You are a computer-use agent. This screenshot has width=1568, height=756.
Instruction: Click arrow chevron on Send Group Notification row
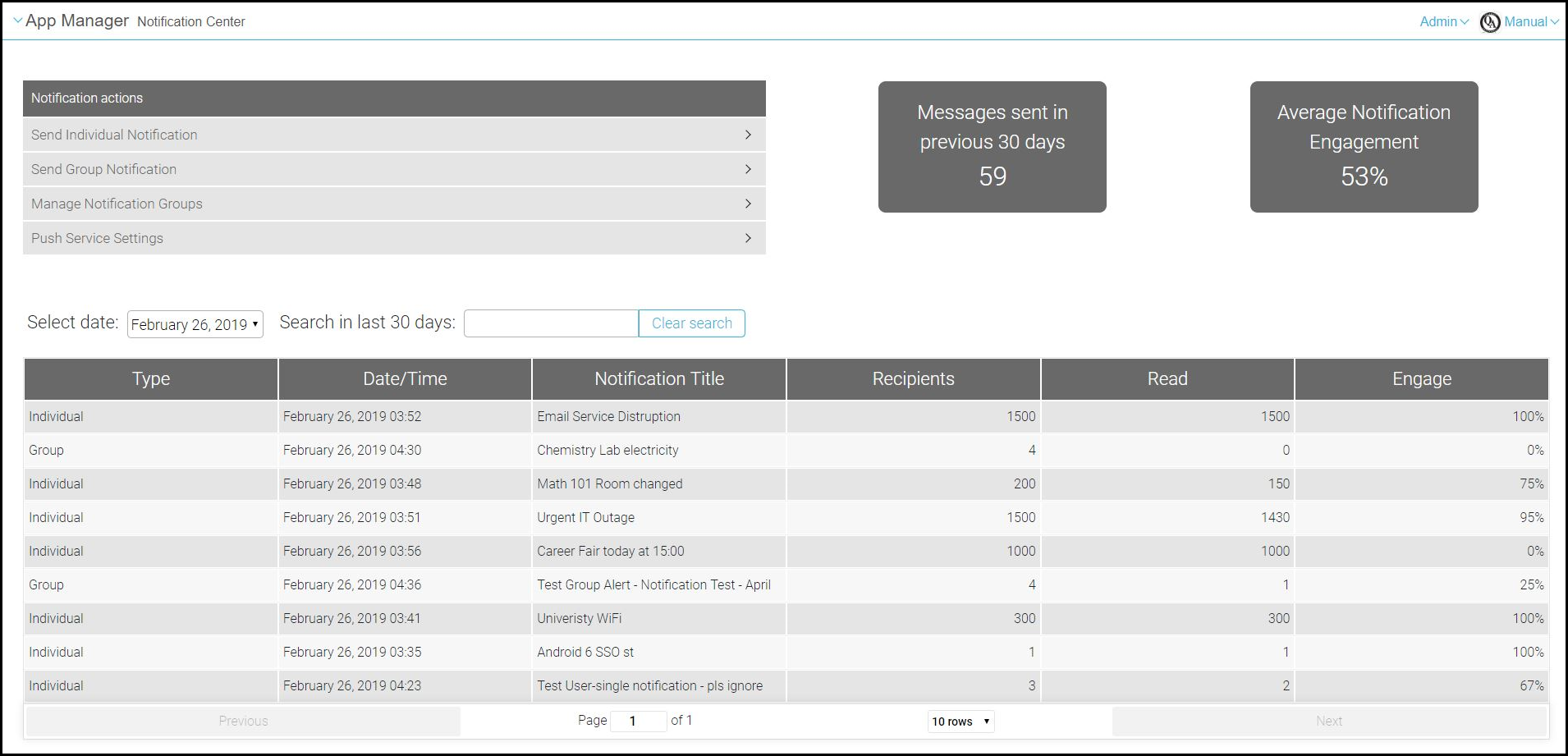click(x=748, y=169)
